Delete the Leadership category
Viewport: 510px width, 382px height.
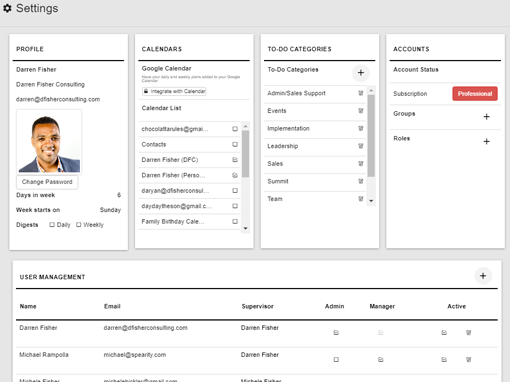click(x=361, y=146)
